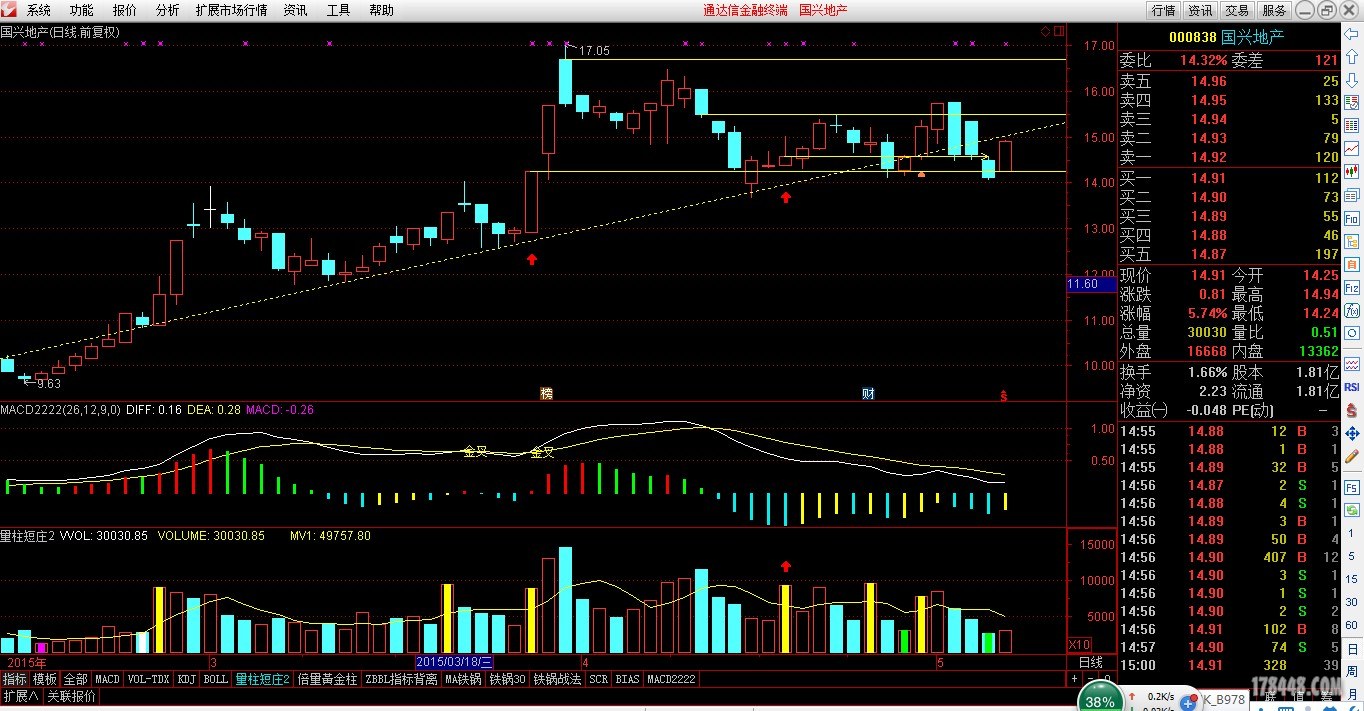This screenshot has width=1364, height=711.
Task: Select the 倍量黄金柱 indicator tab
Action: [x=327, y=679]
